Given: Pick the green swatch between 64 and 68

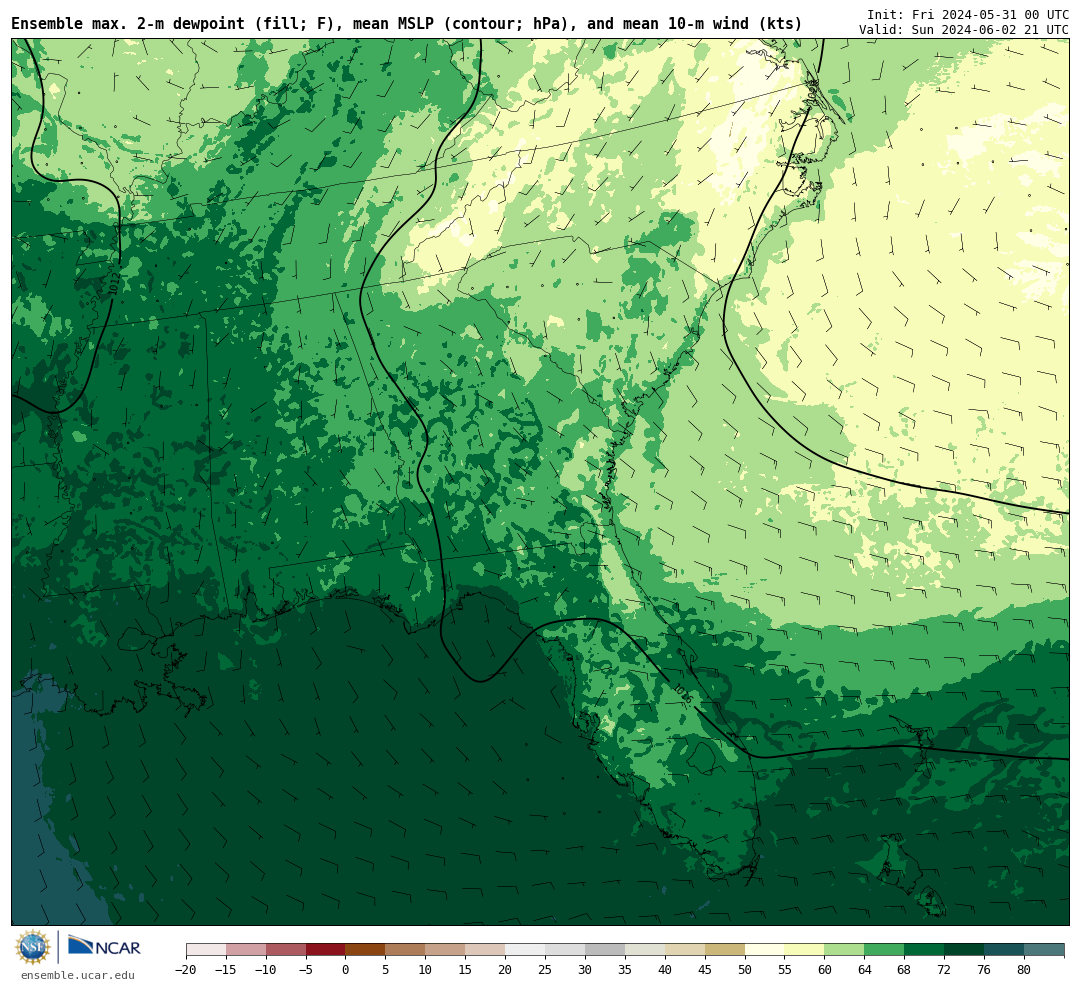Looking at the screenshot, I should tap(885, 950).
